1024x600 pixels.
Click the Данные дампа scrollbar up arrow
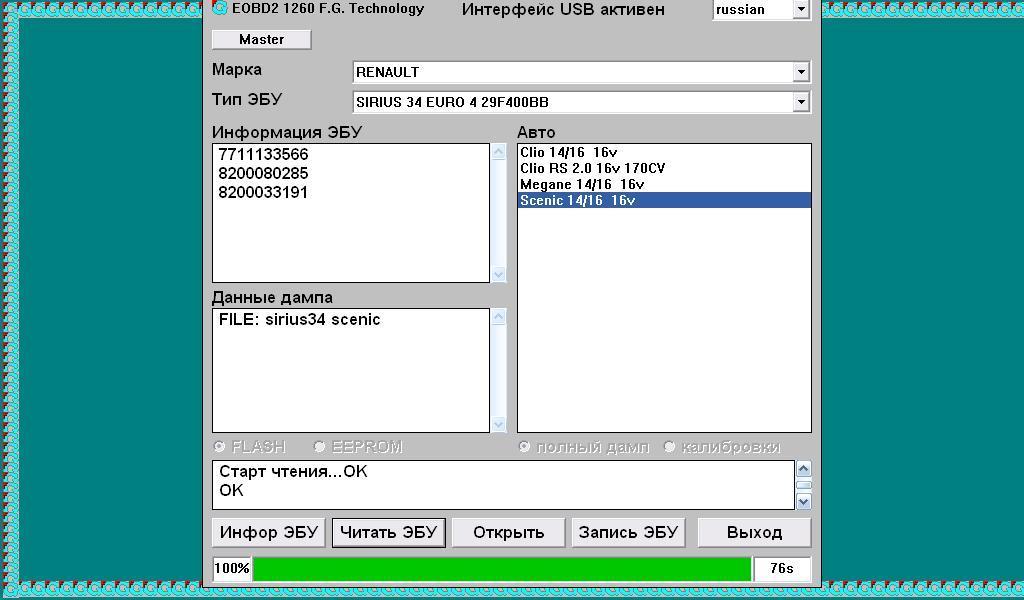[499, 317]
